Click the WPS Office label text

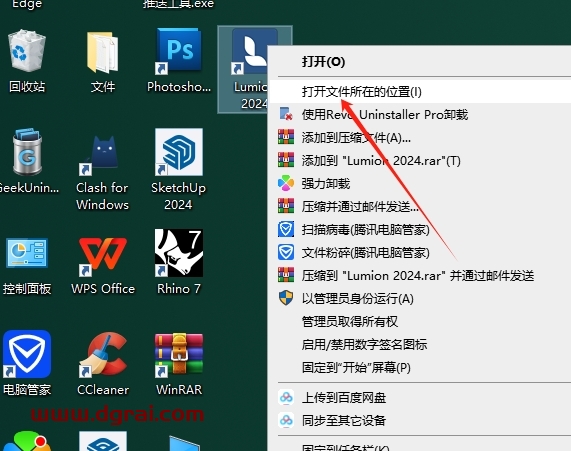click(x=103, y=289)
